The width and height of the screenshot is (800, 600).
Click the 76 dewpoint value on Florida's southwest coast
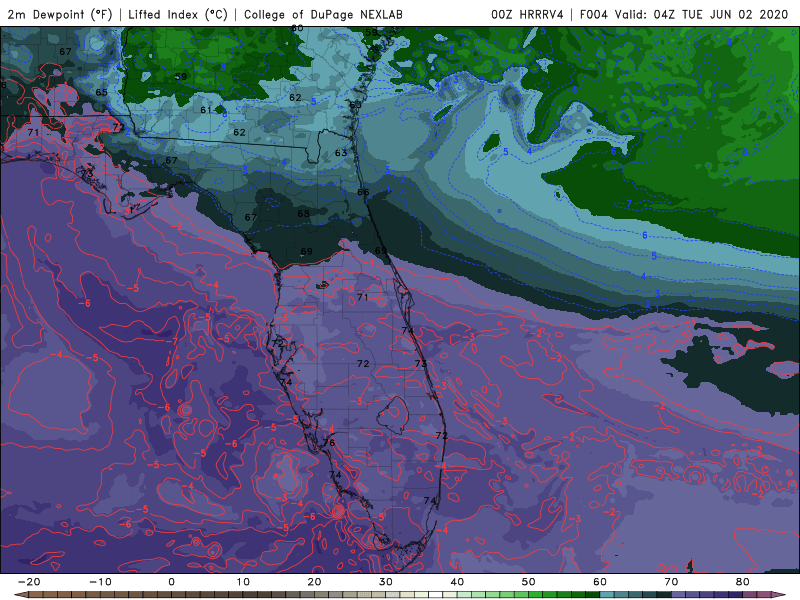coord(329,442)
